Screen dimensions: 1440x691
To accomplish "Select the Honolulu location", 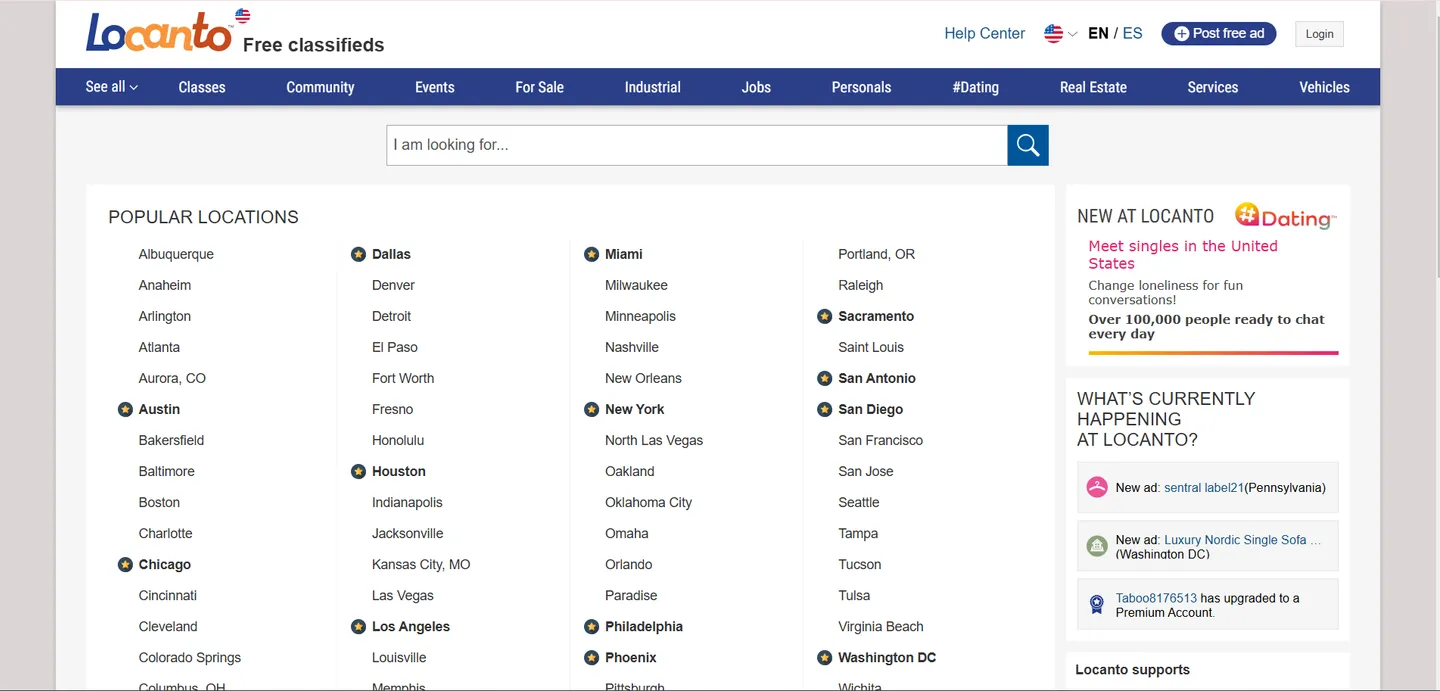I will tap(398, 440).
